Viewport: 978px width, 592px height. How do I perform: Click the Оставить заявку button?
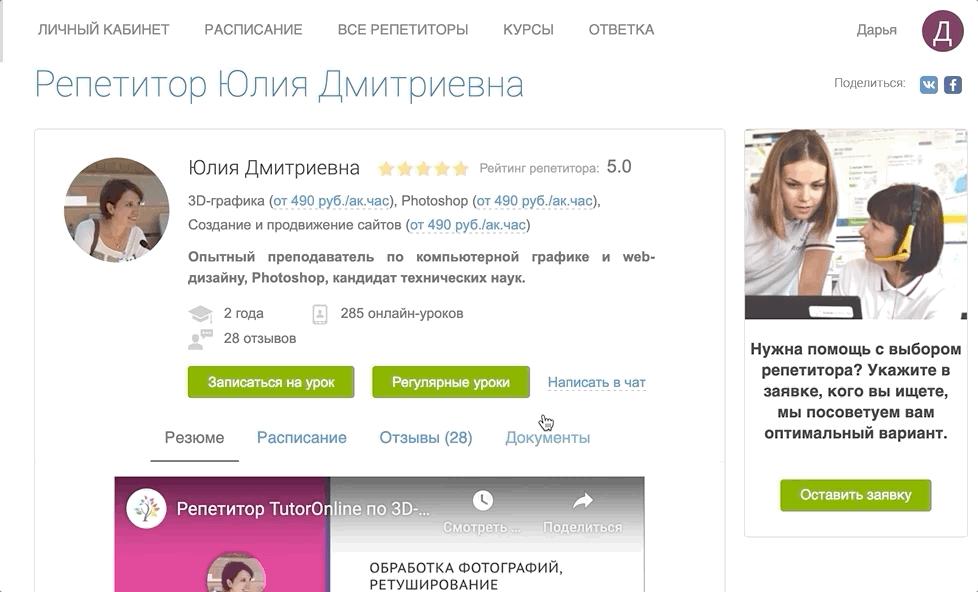856,495
